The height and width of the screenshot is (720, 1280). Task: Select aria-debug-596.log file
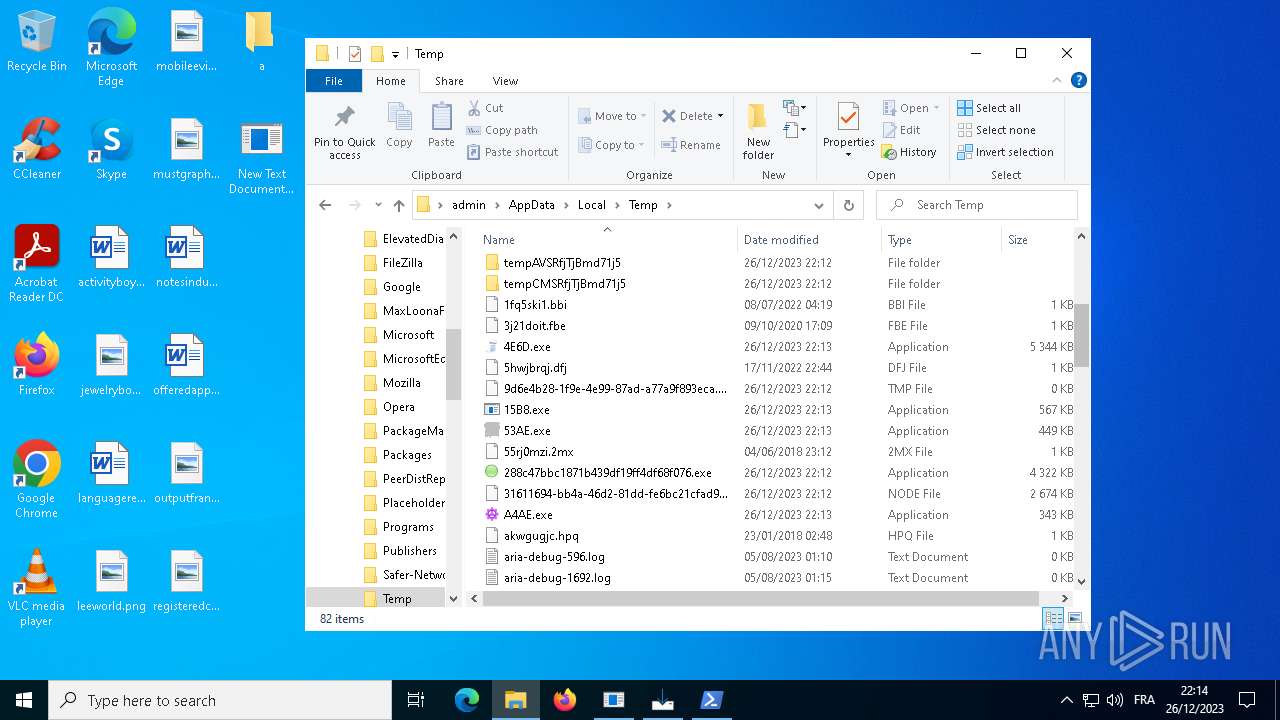554,557
